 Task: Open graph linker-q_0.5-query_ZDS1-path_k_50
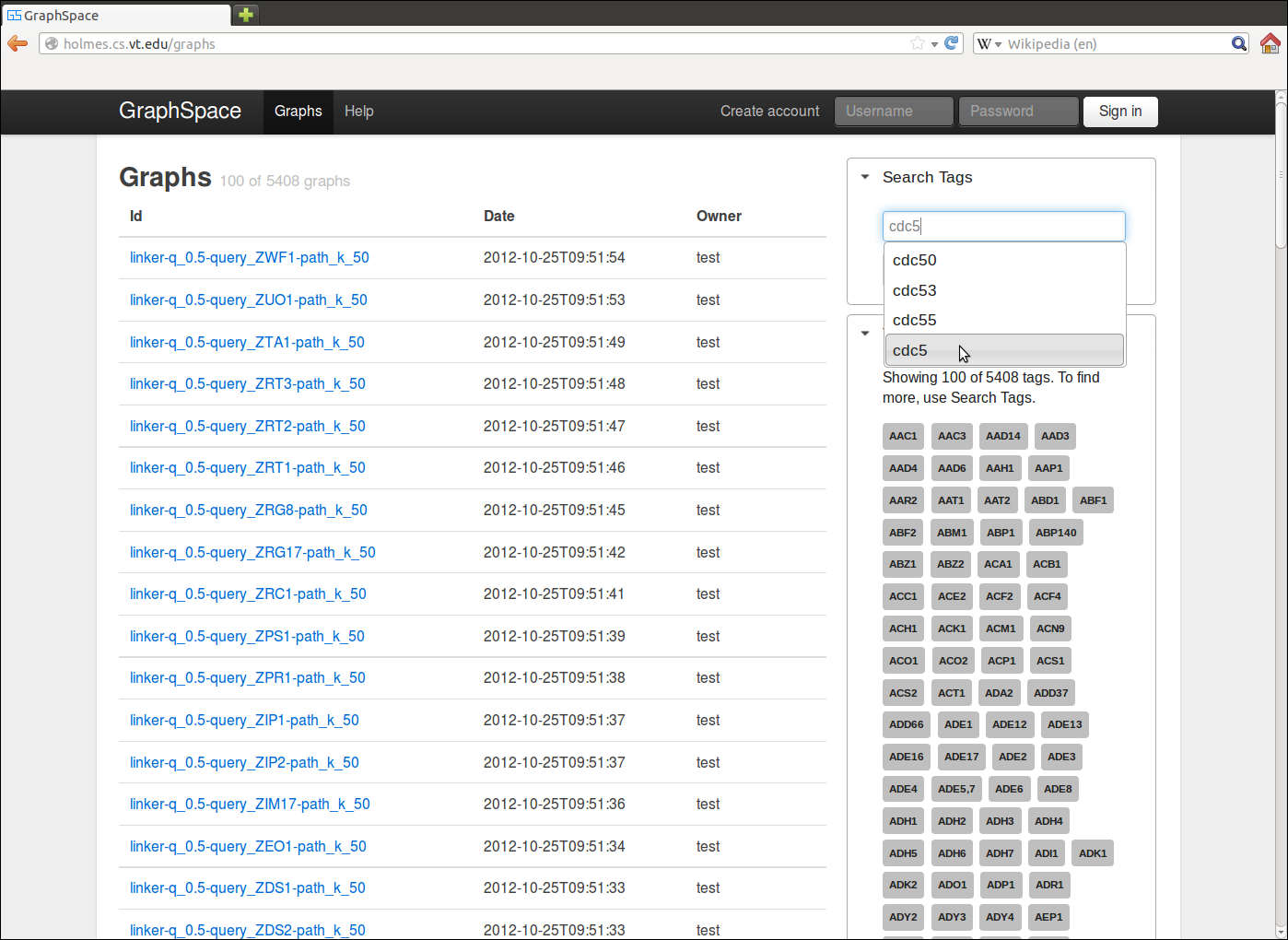point(248,888)
